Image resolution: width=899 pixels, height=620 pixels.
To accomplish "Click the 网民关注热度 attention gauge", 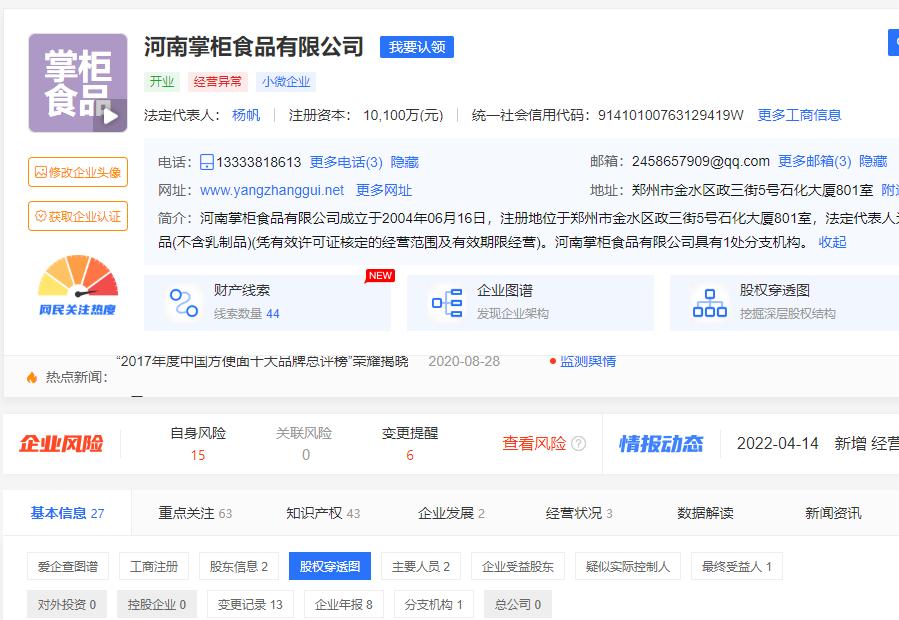I will point(77,294).
